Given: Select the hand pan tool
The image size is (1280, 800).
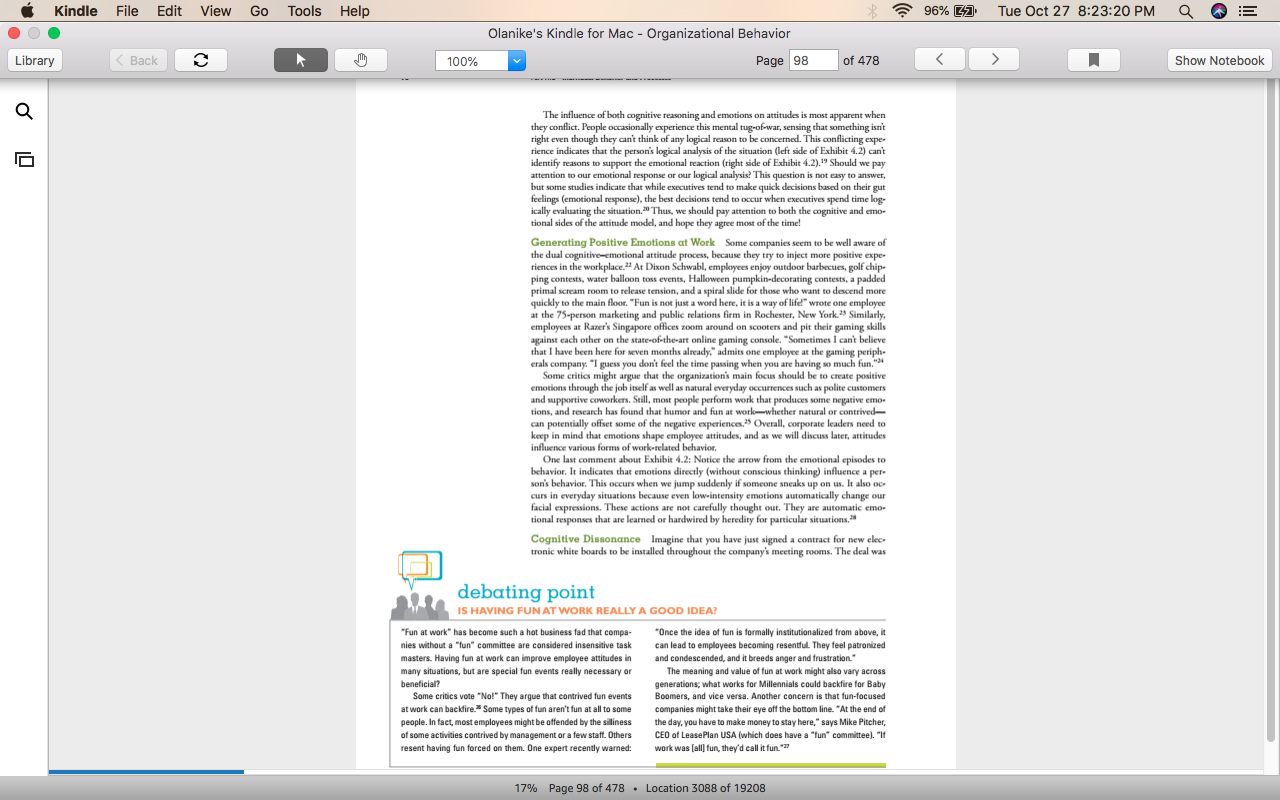Looking at the screenshot, I should coord(361,60).
